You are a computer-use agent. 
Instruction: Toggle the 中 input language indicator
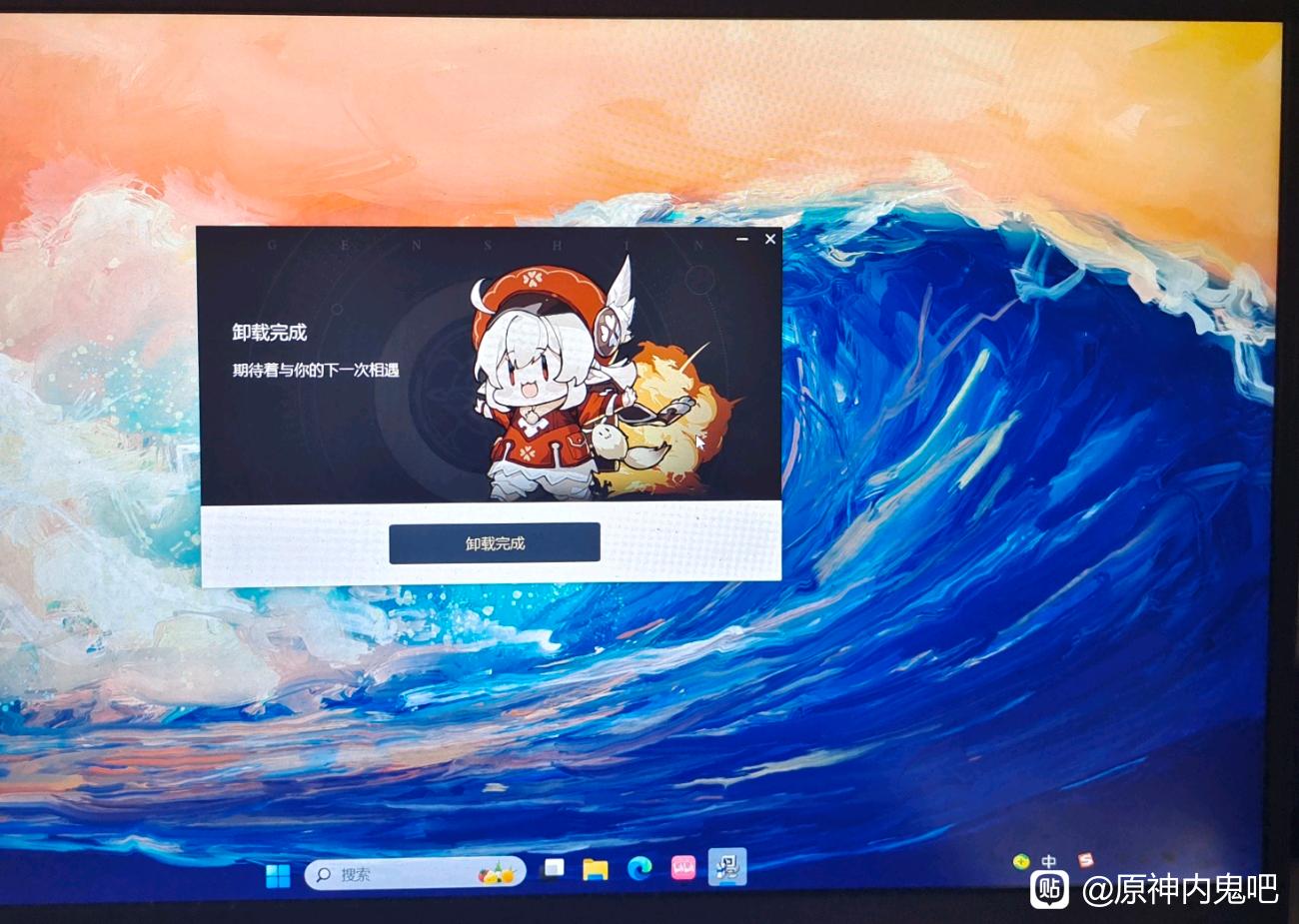[1048, 861]
